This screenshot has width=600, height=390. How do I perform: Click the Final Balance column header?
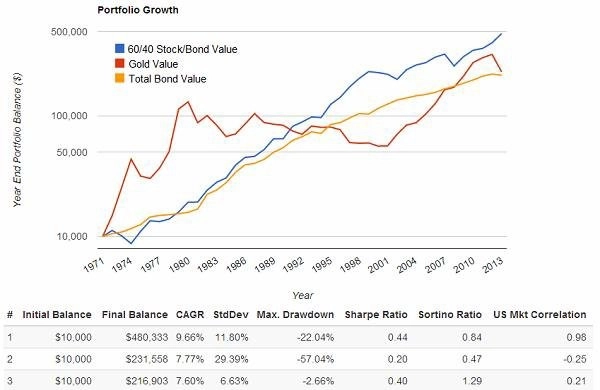tap(135, 315)
